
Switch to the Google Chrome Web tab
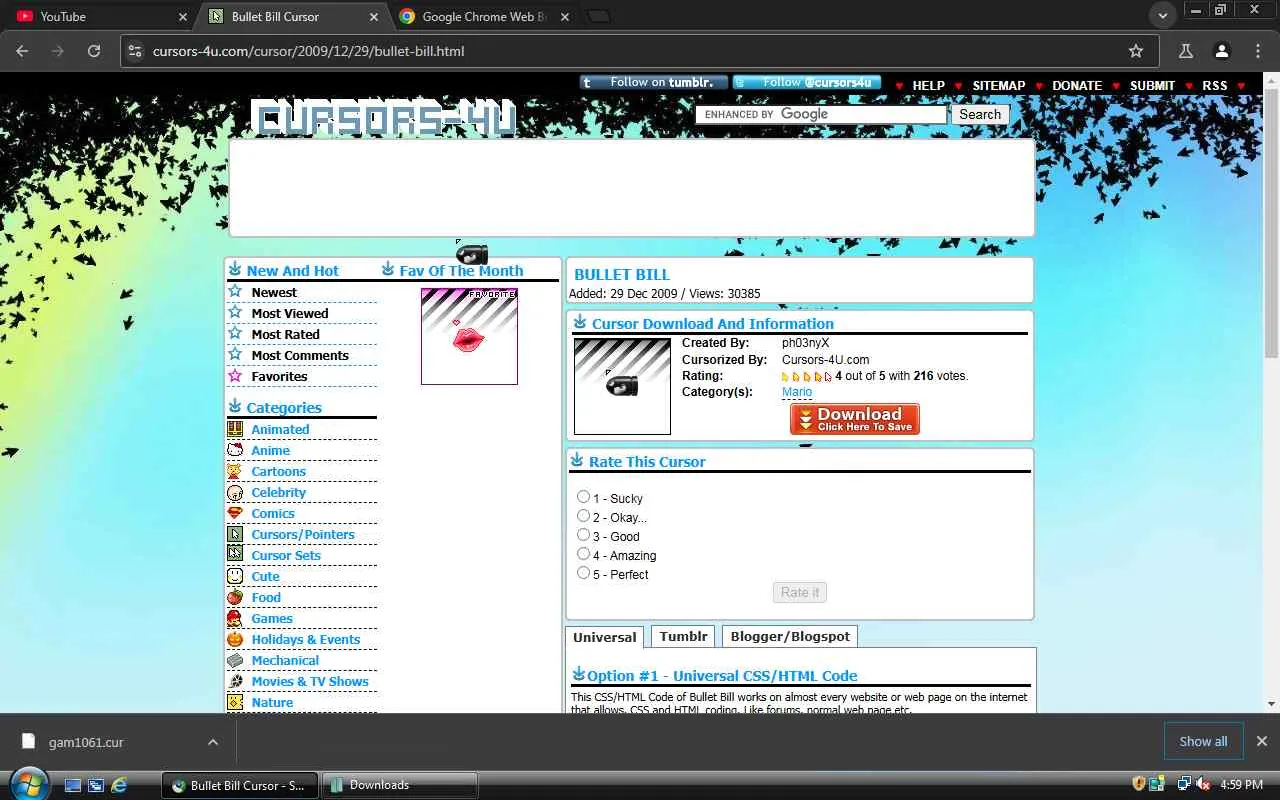pyautogui.click(x=485, y=17)
